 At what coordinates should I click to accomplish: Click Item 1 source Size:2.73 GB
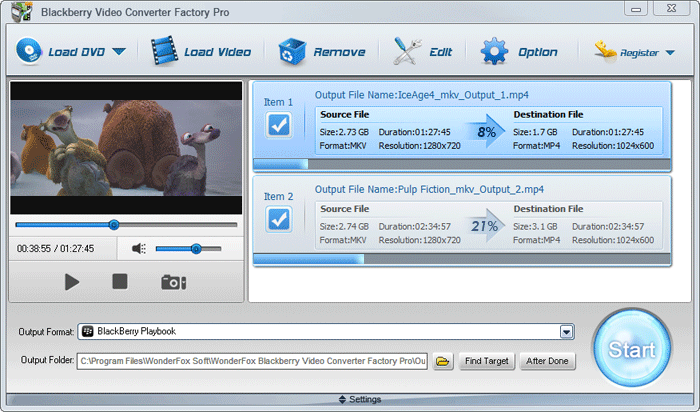coord(344,132)
